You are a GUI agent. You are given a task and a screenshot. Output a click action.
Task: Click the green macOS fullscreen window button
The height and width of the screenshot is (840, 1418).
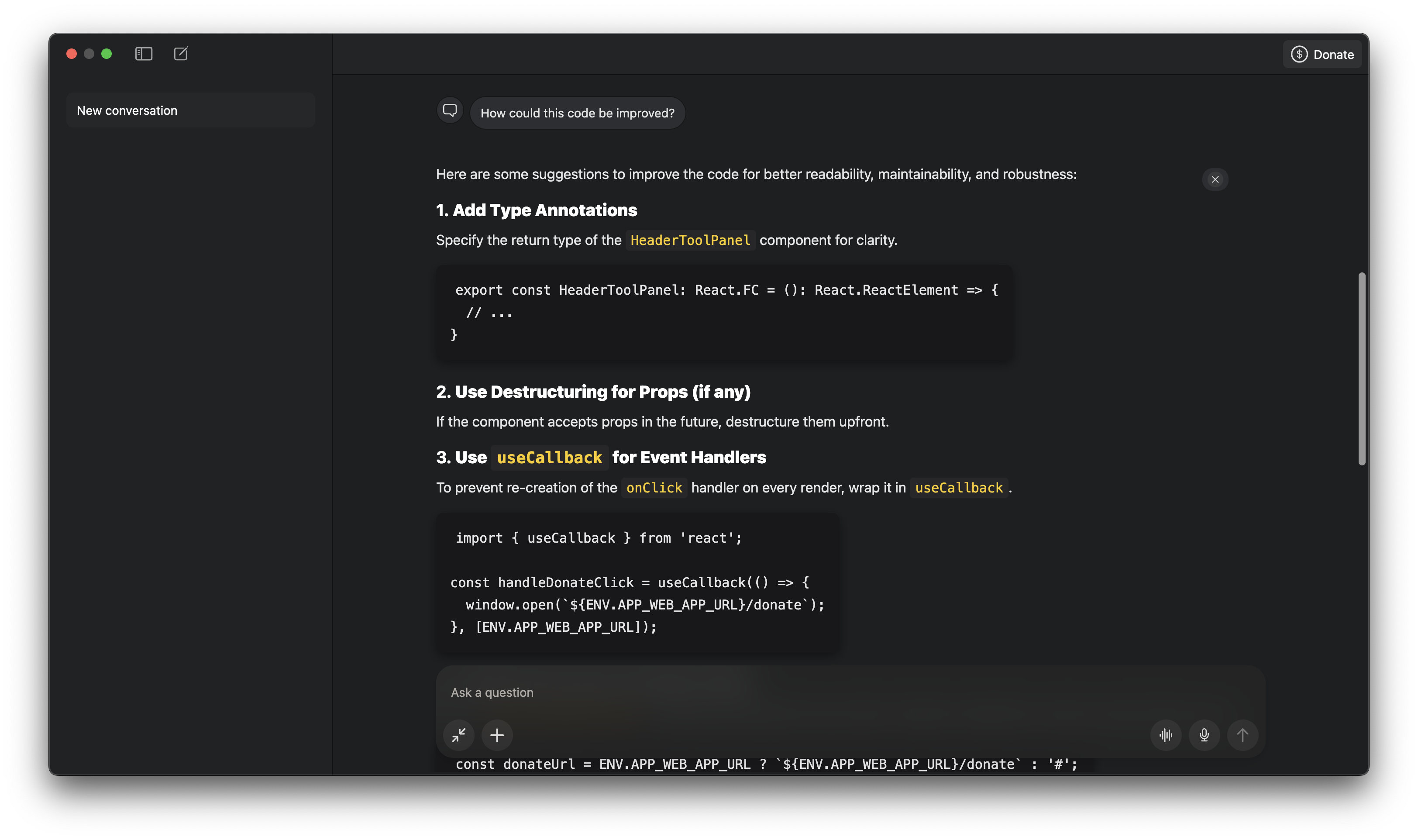(107, 54)
